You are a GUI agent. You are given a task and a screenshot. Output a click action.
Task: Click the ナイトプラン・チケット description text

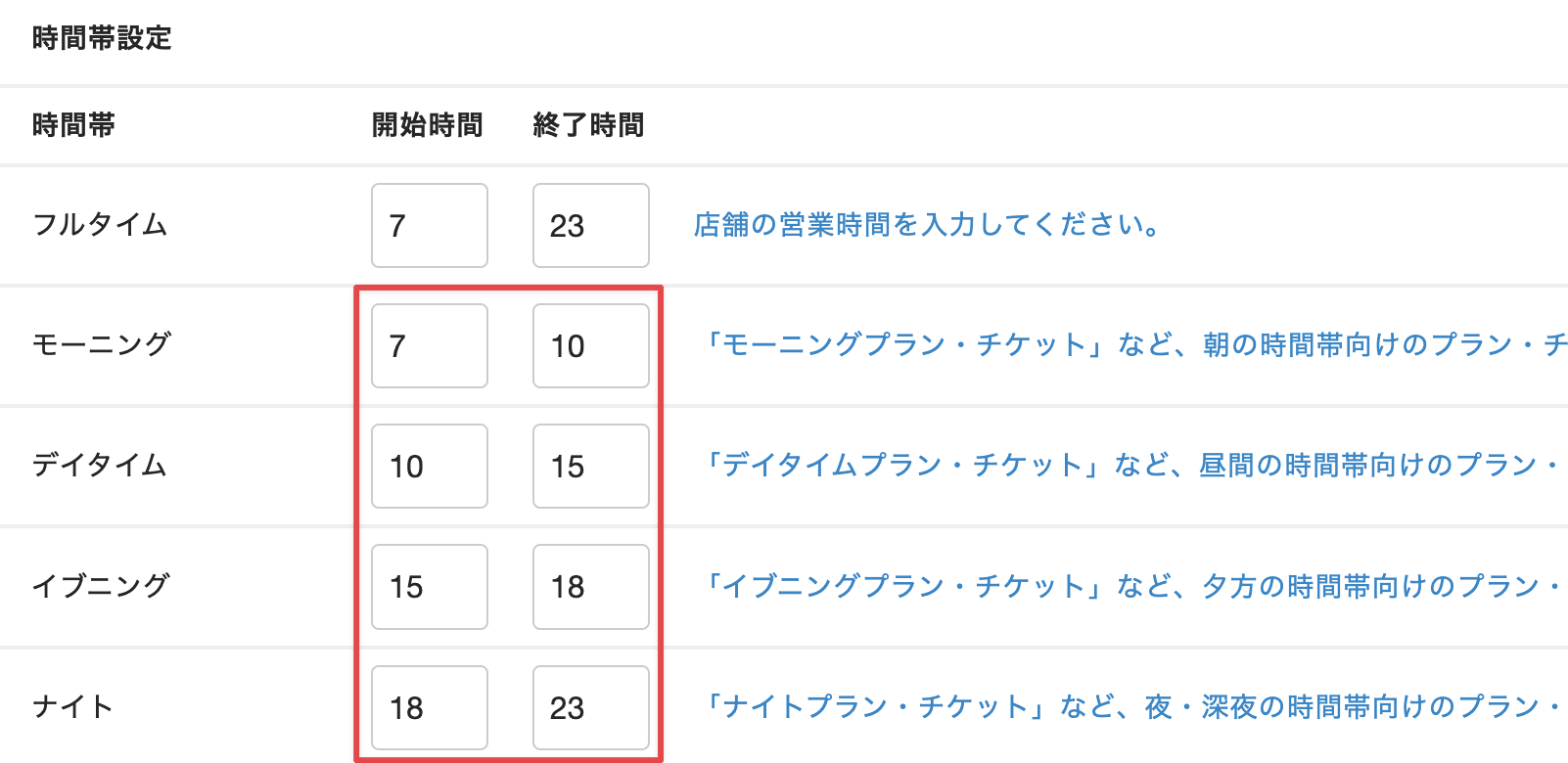coord(1132,706)
